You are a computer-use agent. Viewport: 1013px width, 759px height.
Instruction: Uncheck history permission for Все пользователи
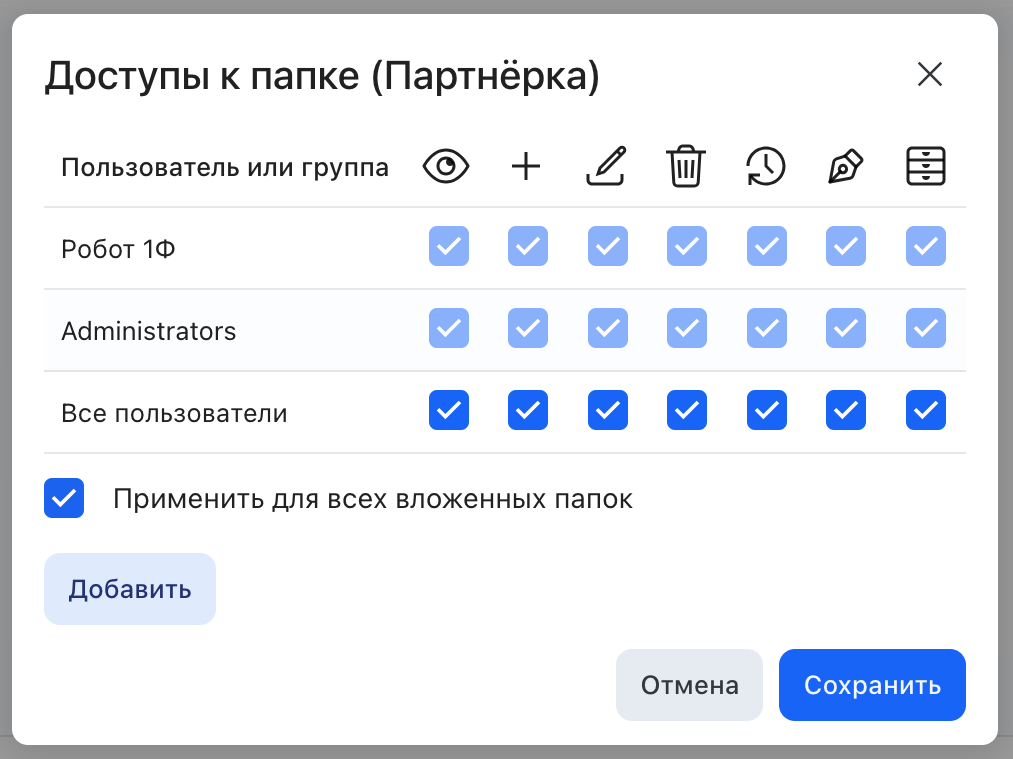767,410
